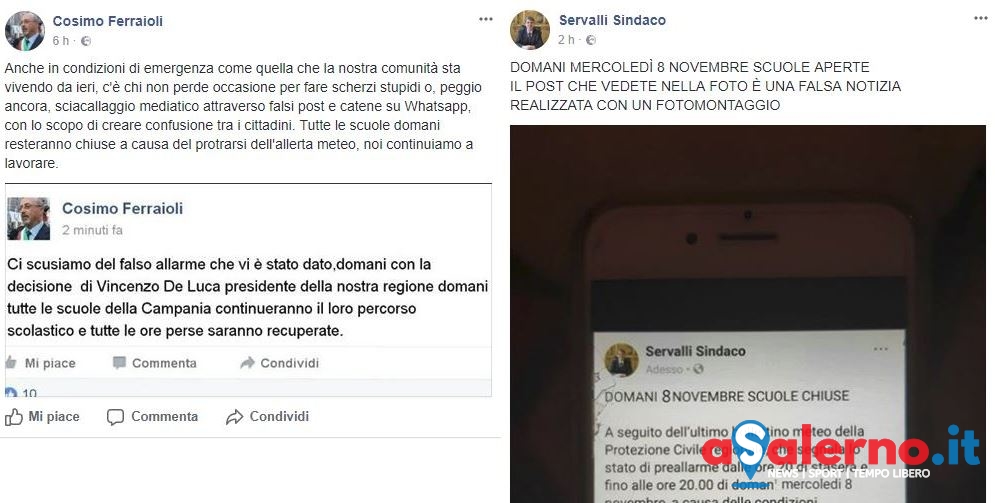Open Servalli Sindaco's name link at top
This screenshot has width=995, height=503.
coord(612,20)
